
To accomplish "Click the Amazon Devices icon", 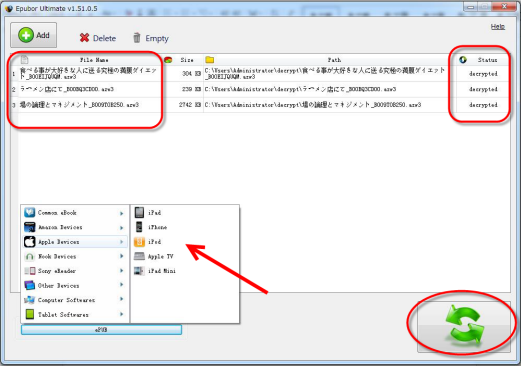I will [30, 227].
